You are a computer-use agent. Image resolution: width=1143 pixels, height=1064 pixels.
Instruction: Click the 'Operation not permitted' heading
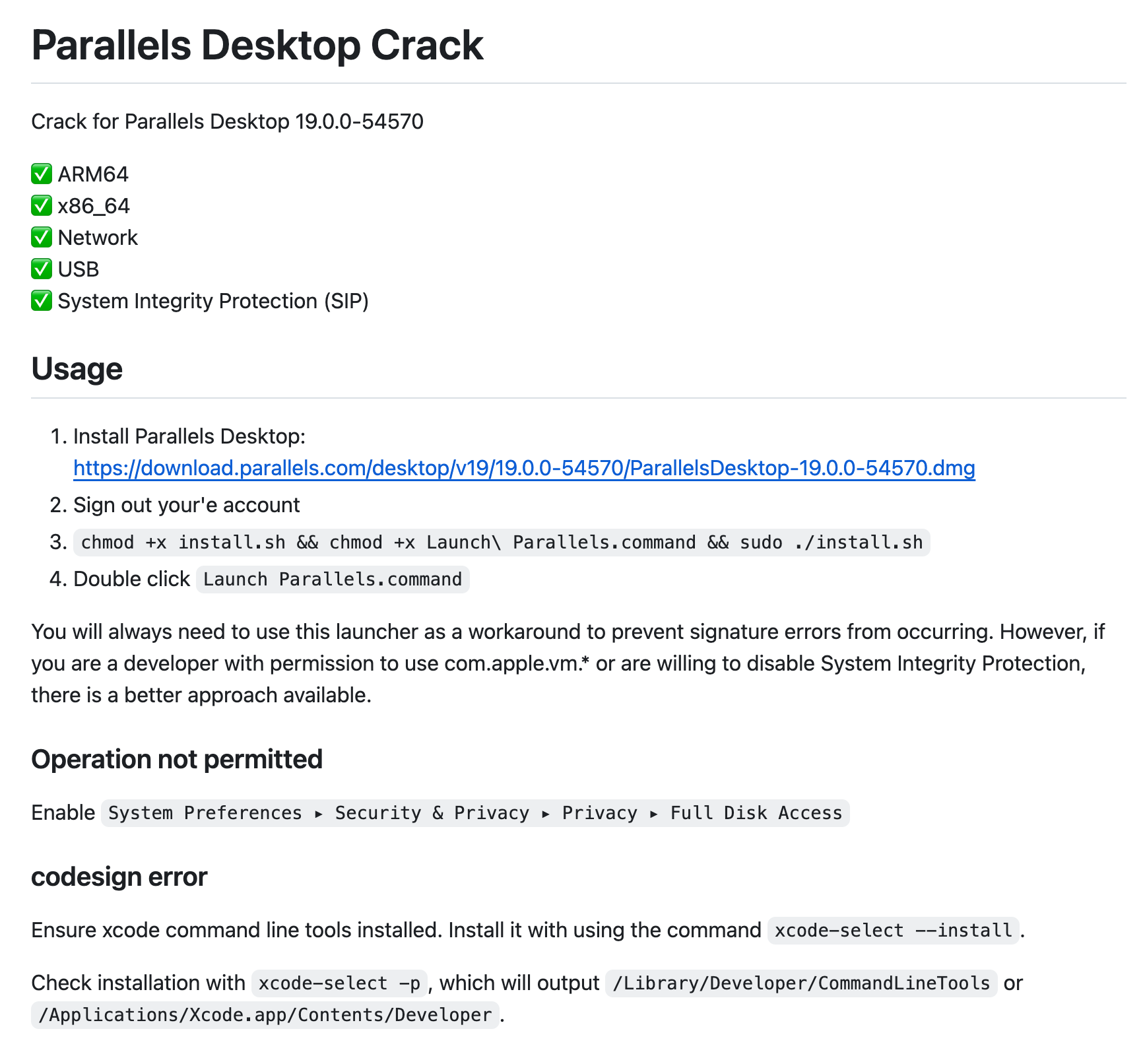click(x=177, y=759)
